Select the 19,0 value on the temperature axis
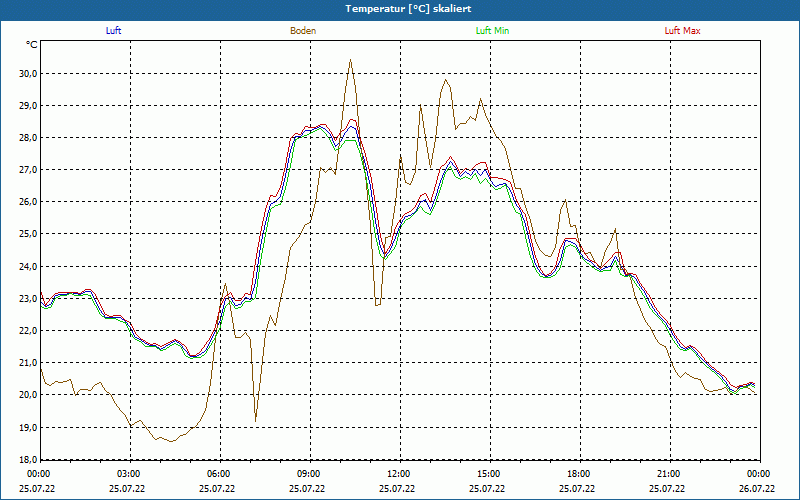800x500 pixels. pyautogui.click(x=29, y=427)
